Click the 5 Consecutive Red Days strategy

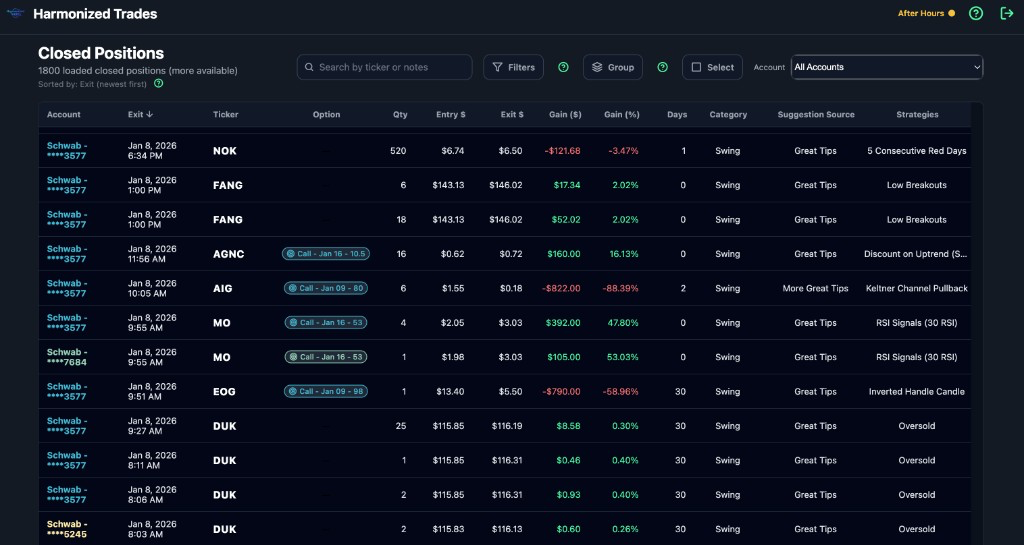(917, 151)
